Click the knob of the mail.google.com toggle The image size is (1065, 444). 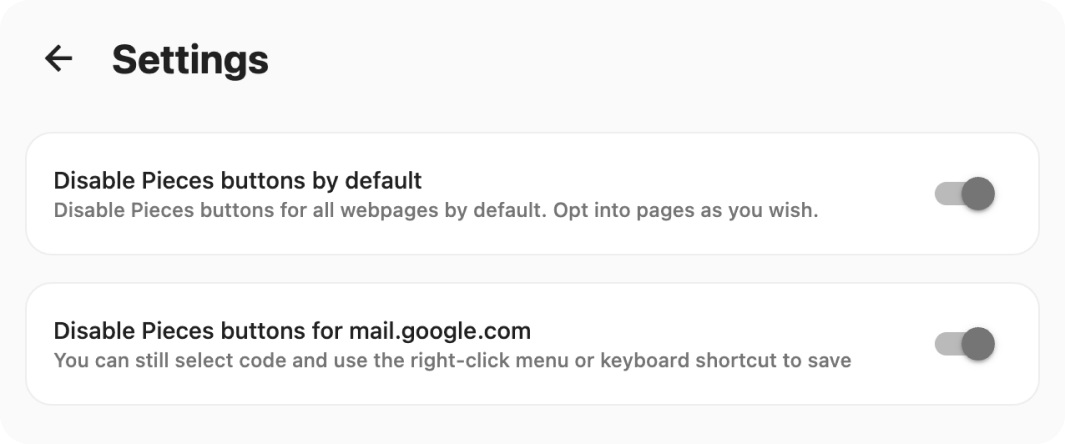[x=978, y=344]
